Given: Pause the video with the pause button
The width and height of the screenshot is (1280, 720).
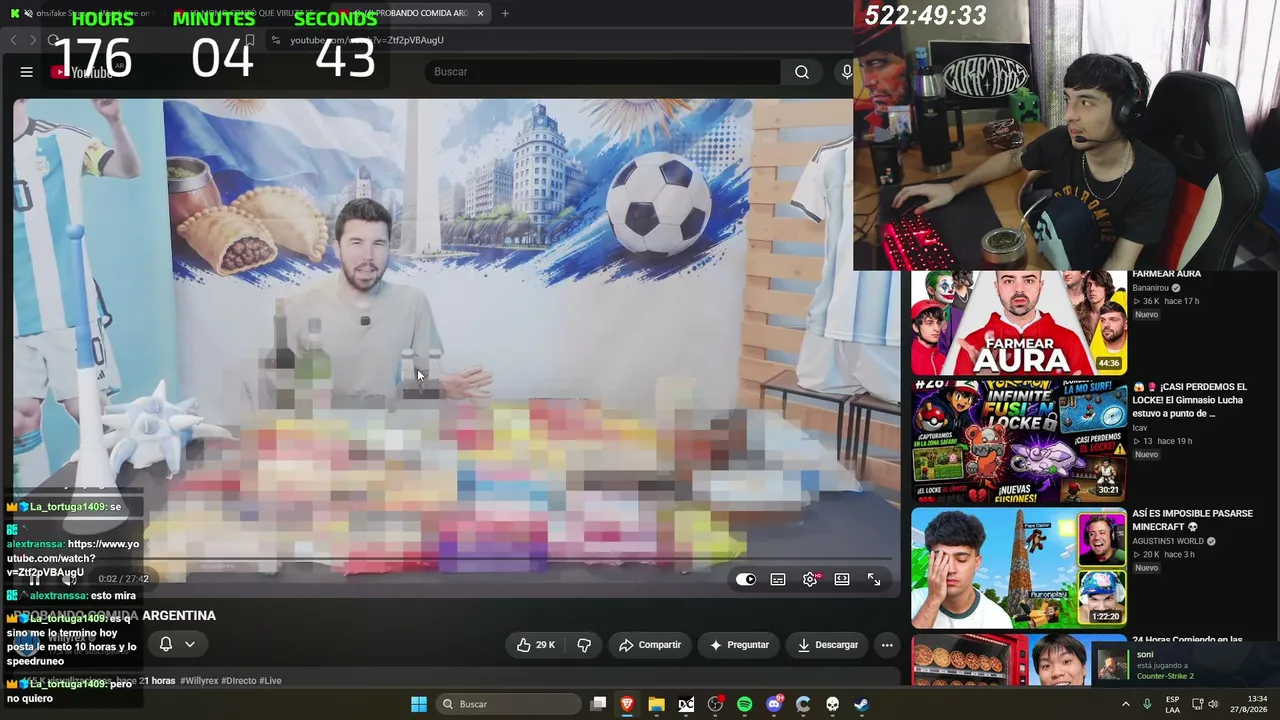Looking at the screenshot, I should (35, 579).
